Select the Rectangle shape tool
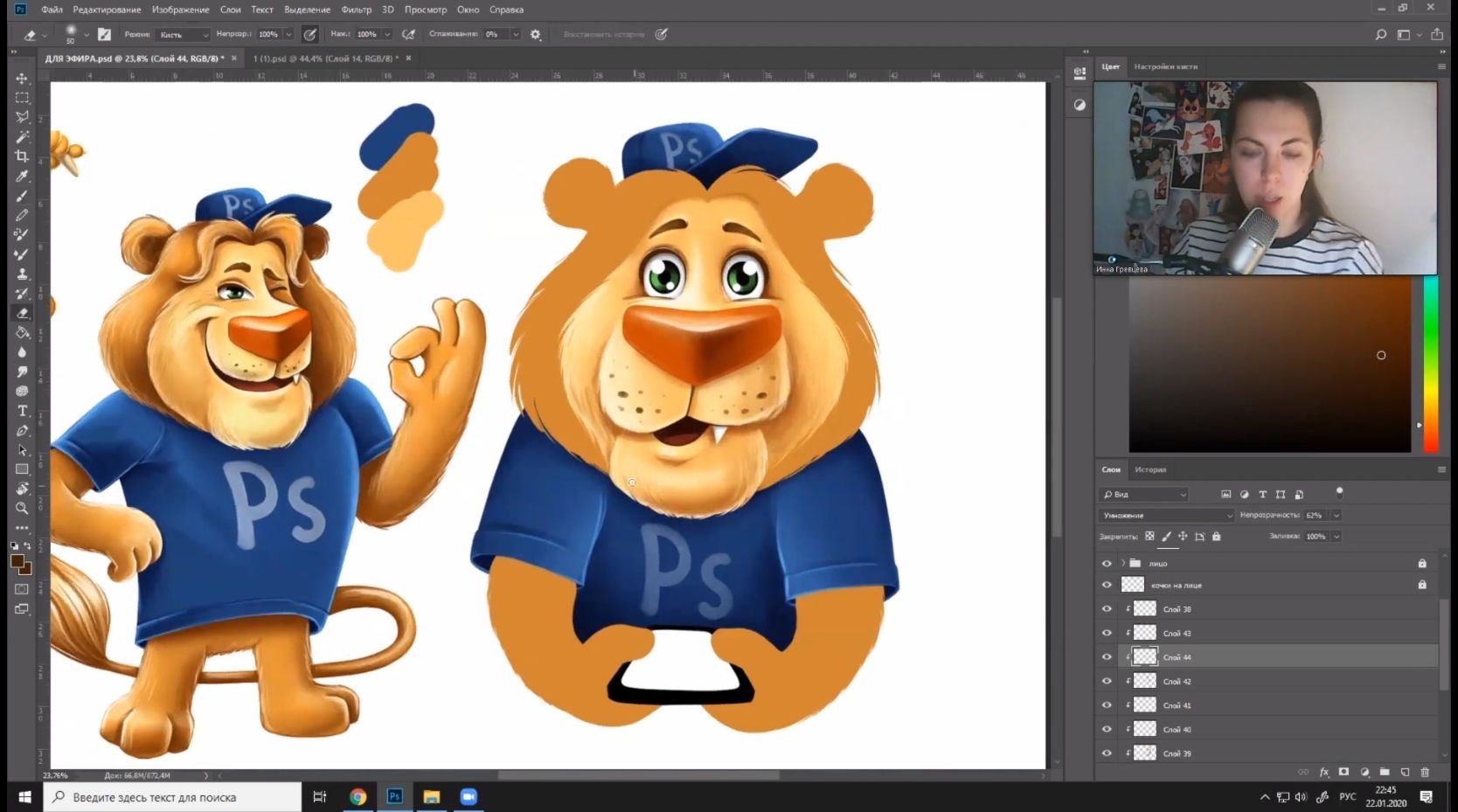The image size is (1458, 812). [22, 469]
